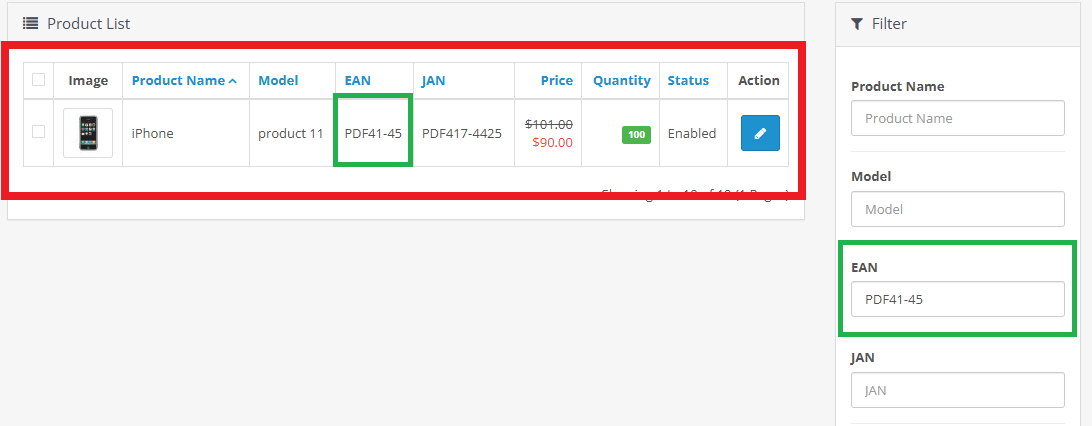Sort the list by Model column
Screen dimensions: 1092x426
278,81
